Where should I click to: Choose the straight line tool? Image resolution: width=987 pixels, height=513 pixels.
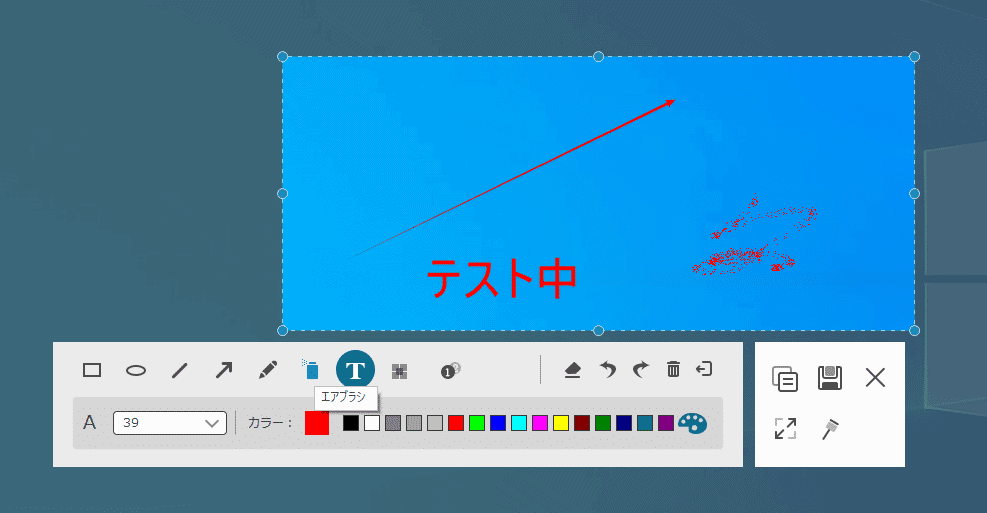[x=180, y=370]
